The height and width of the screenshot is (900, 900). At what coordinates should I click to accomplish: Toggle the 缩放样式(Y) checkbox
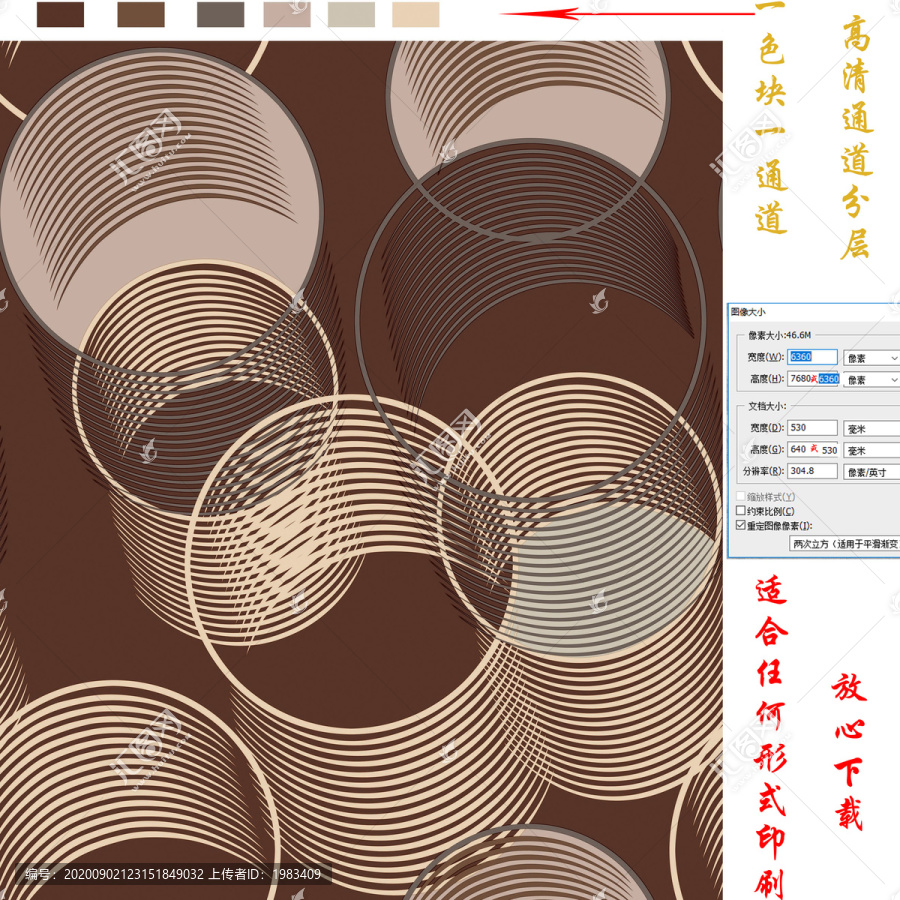pyautogui.click(x=740, y=496)
